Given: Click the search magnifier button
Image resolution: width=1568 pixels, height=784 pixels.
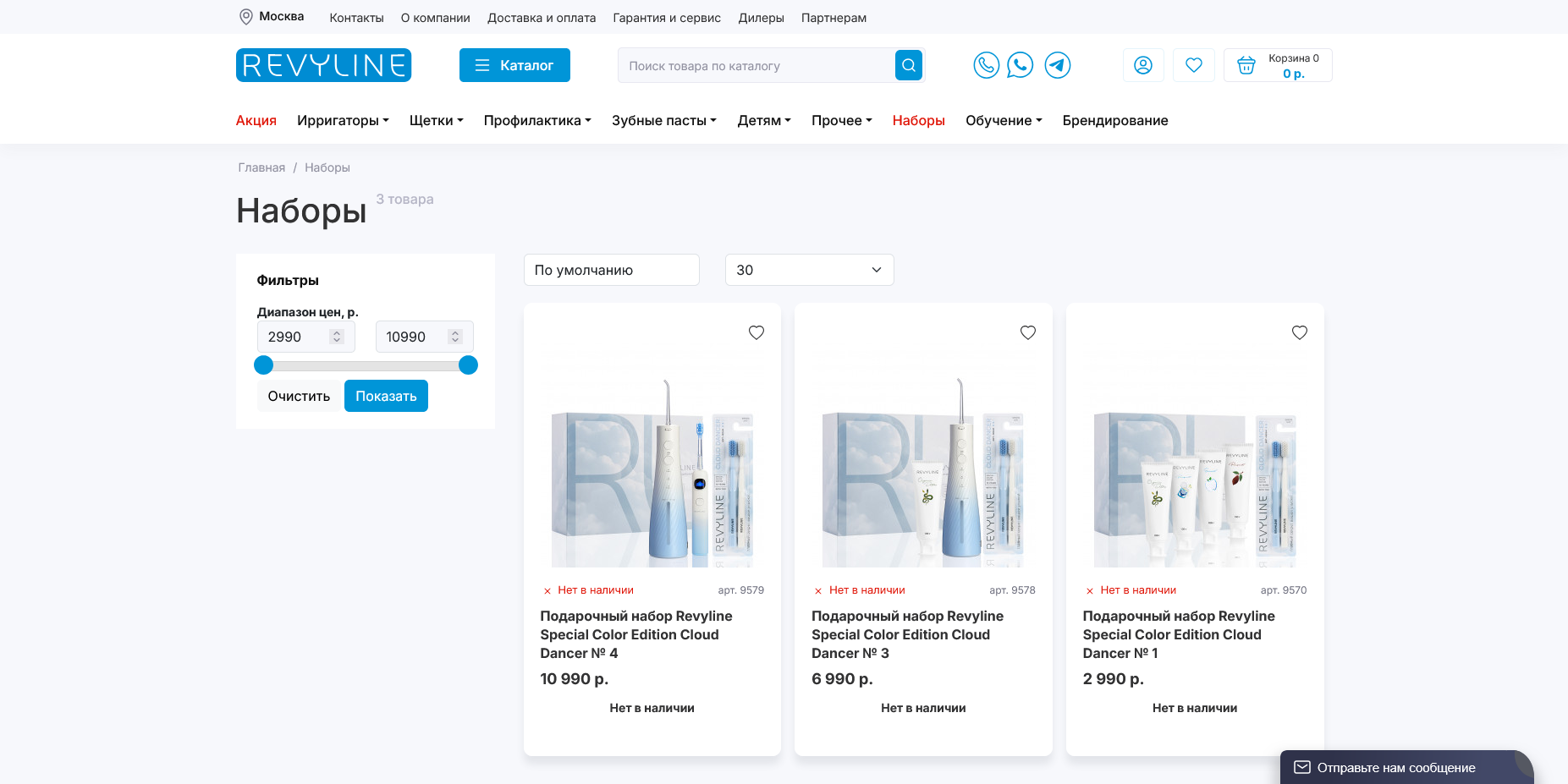Looking at the screenshot, I should point(908,65).
